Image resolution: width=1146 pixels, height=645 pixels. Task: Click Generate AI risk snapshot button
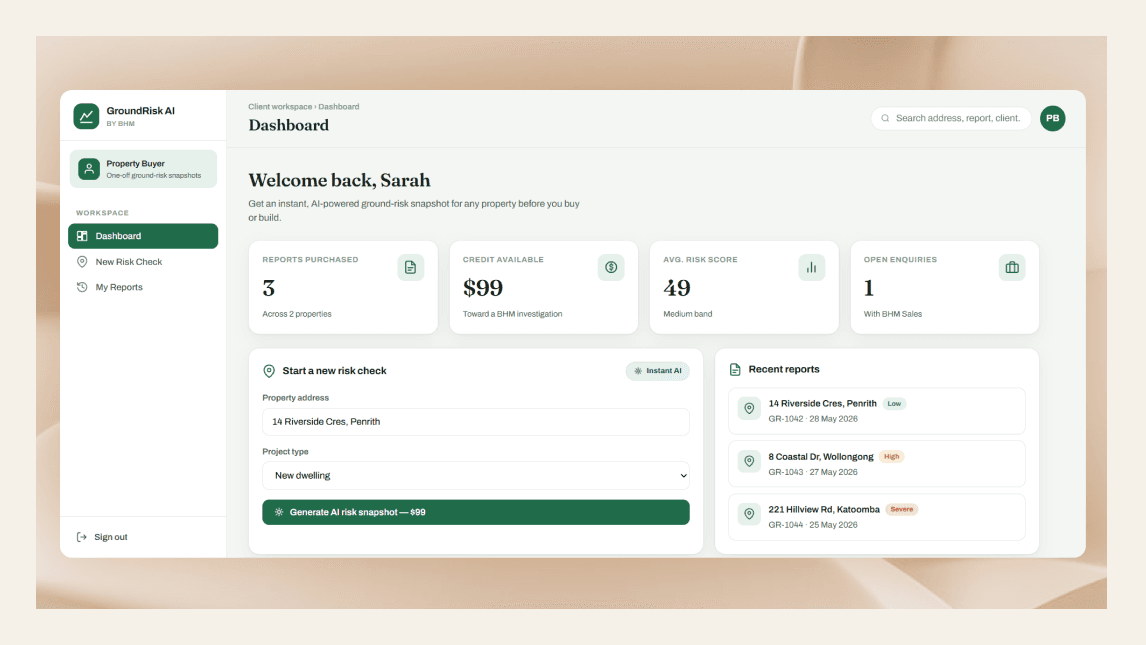tap(476, 512)
